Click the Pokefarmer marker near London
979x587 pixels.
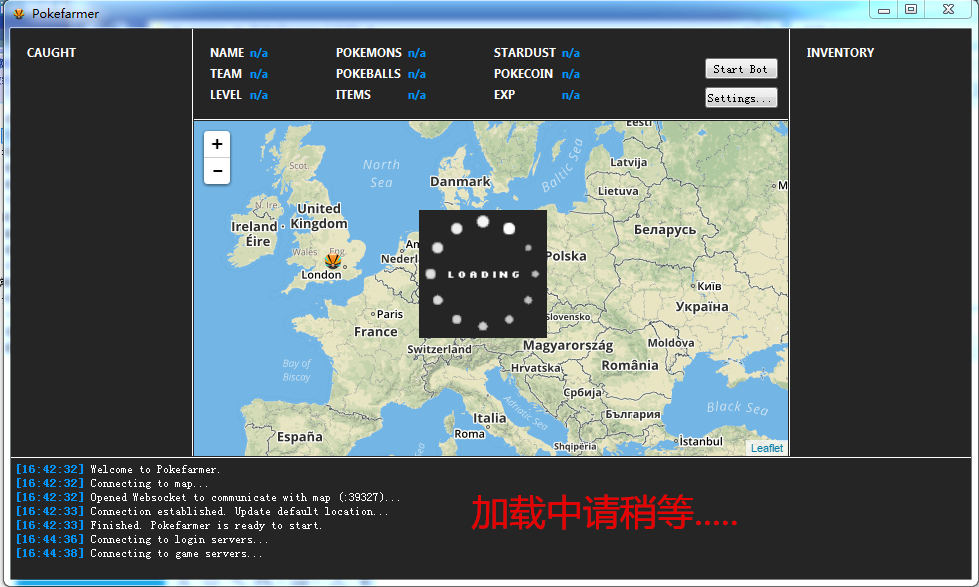(333, 260)
